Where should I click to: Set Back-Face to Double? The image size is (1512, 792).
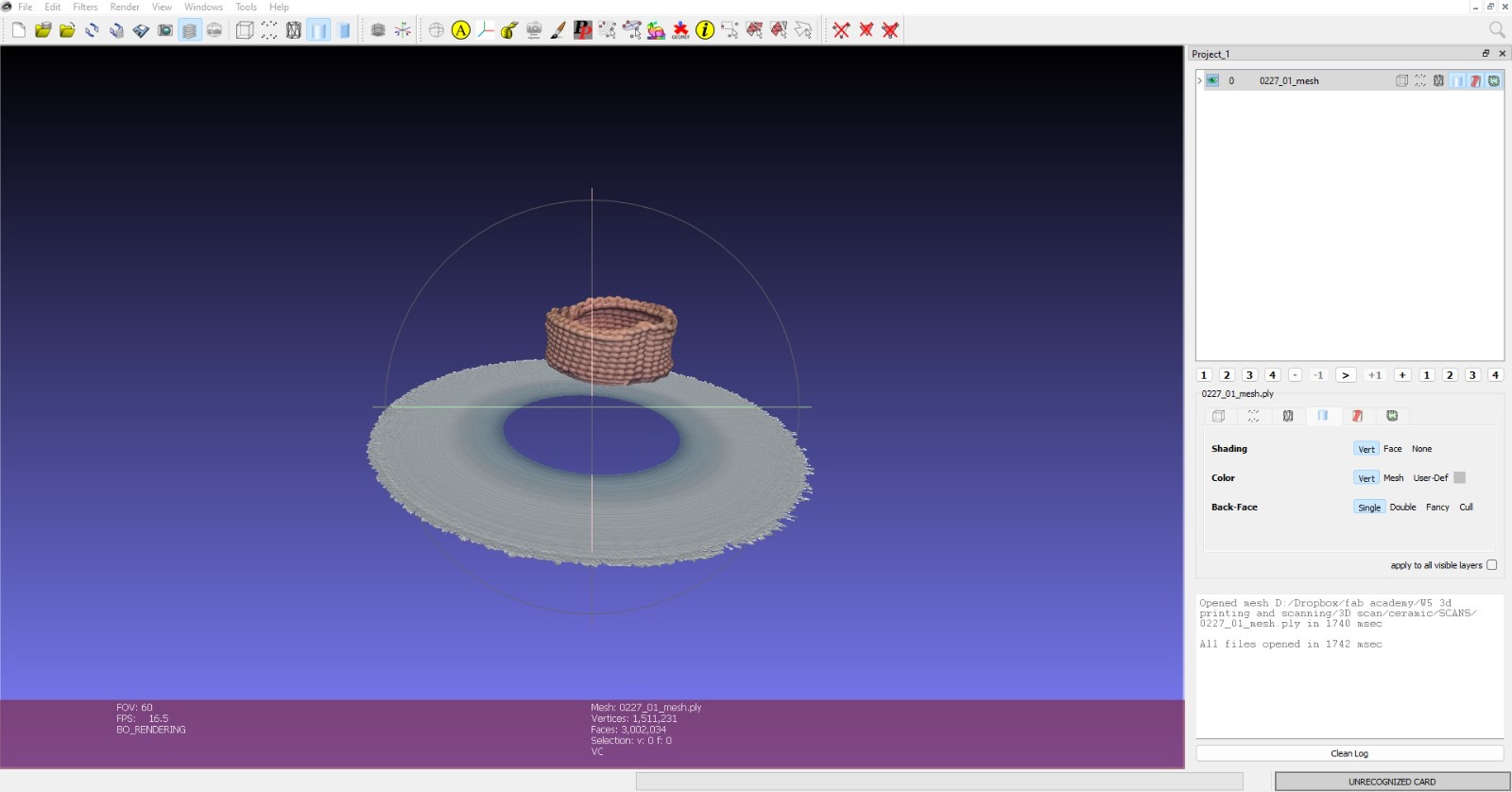point(1402,508)
